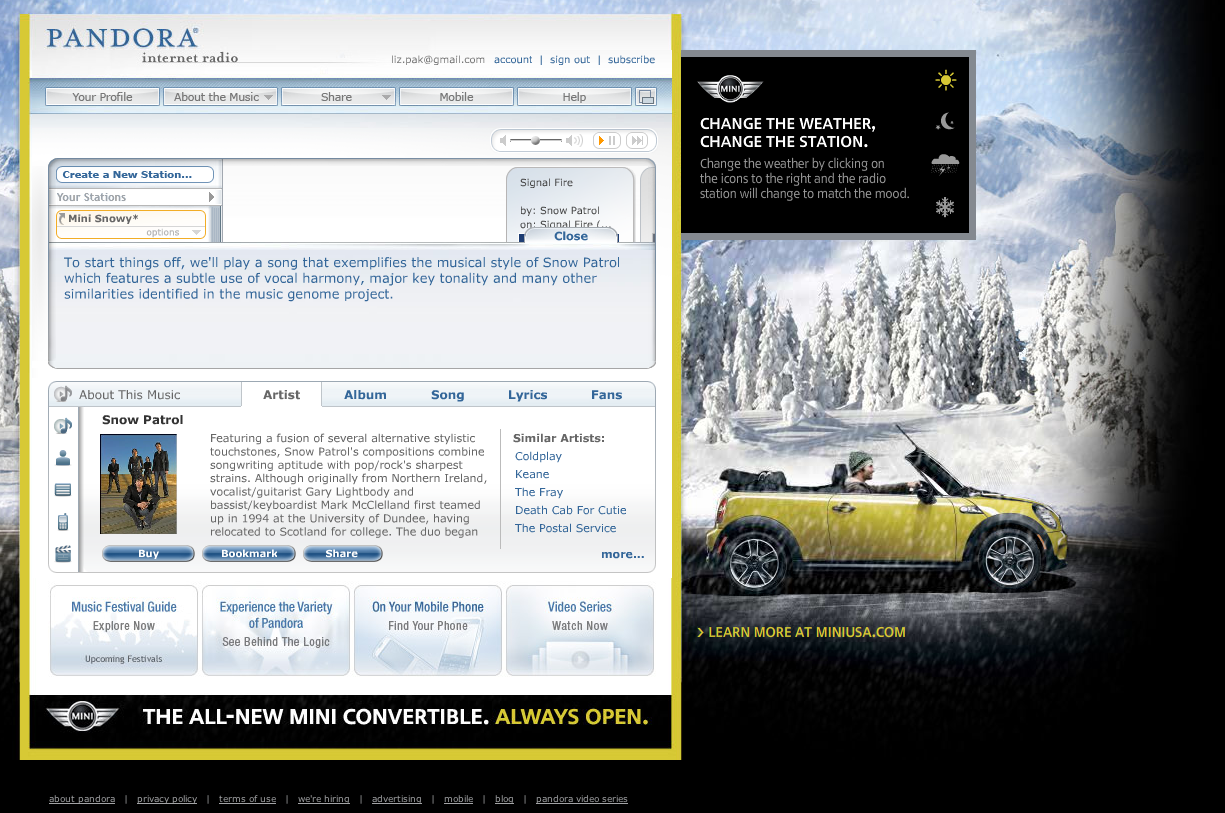Click the Snow Patrol artist photo
This screenshot has width=1225, height=813.
138,484
